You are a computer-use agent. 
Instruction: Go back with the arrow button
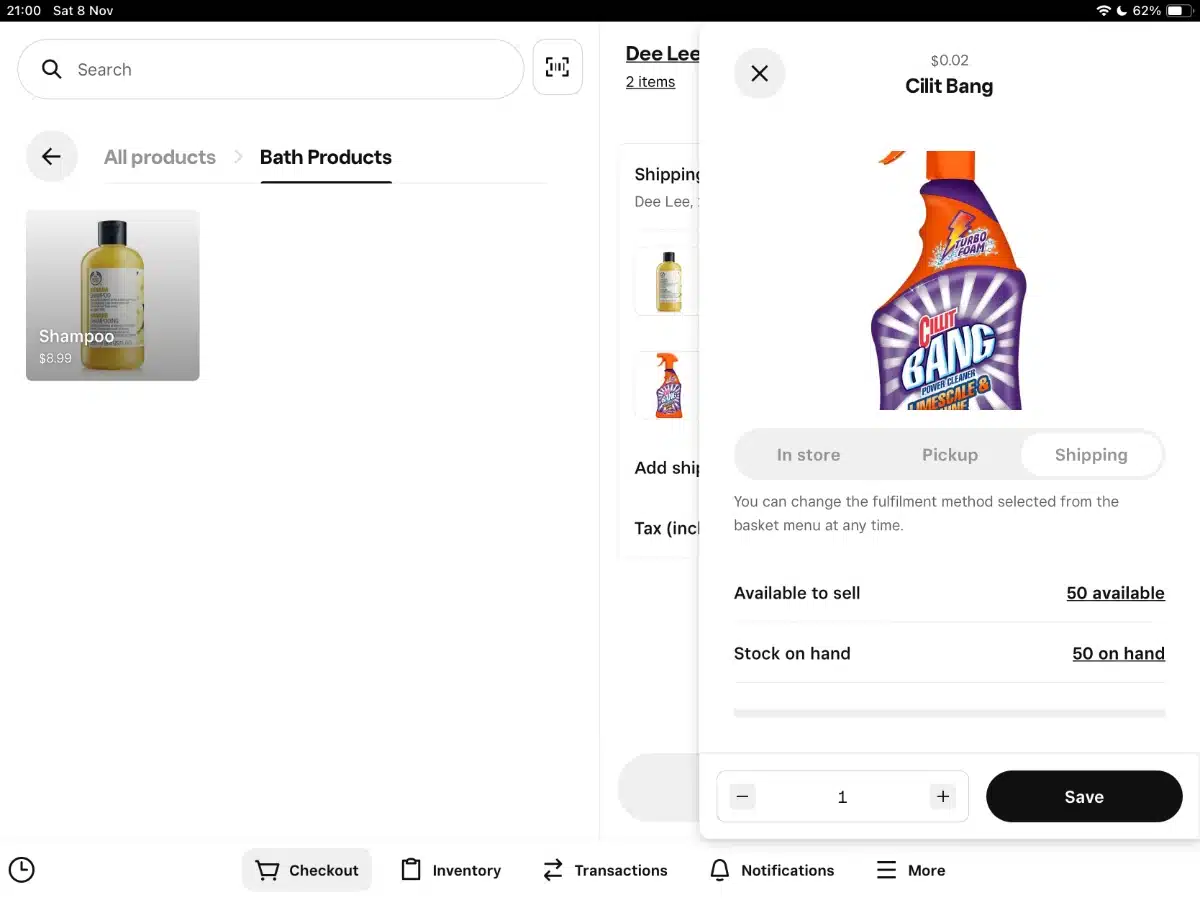click(51, 156)
